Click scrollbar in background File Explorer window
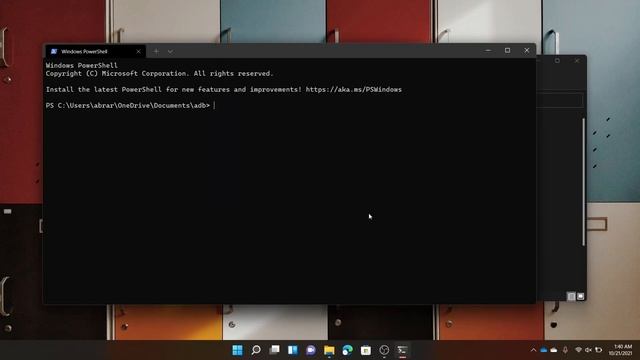Image resolution: width=640 pixels, height=360 pixels. (x=583, y=182)
